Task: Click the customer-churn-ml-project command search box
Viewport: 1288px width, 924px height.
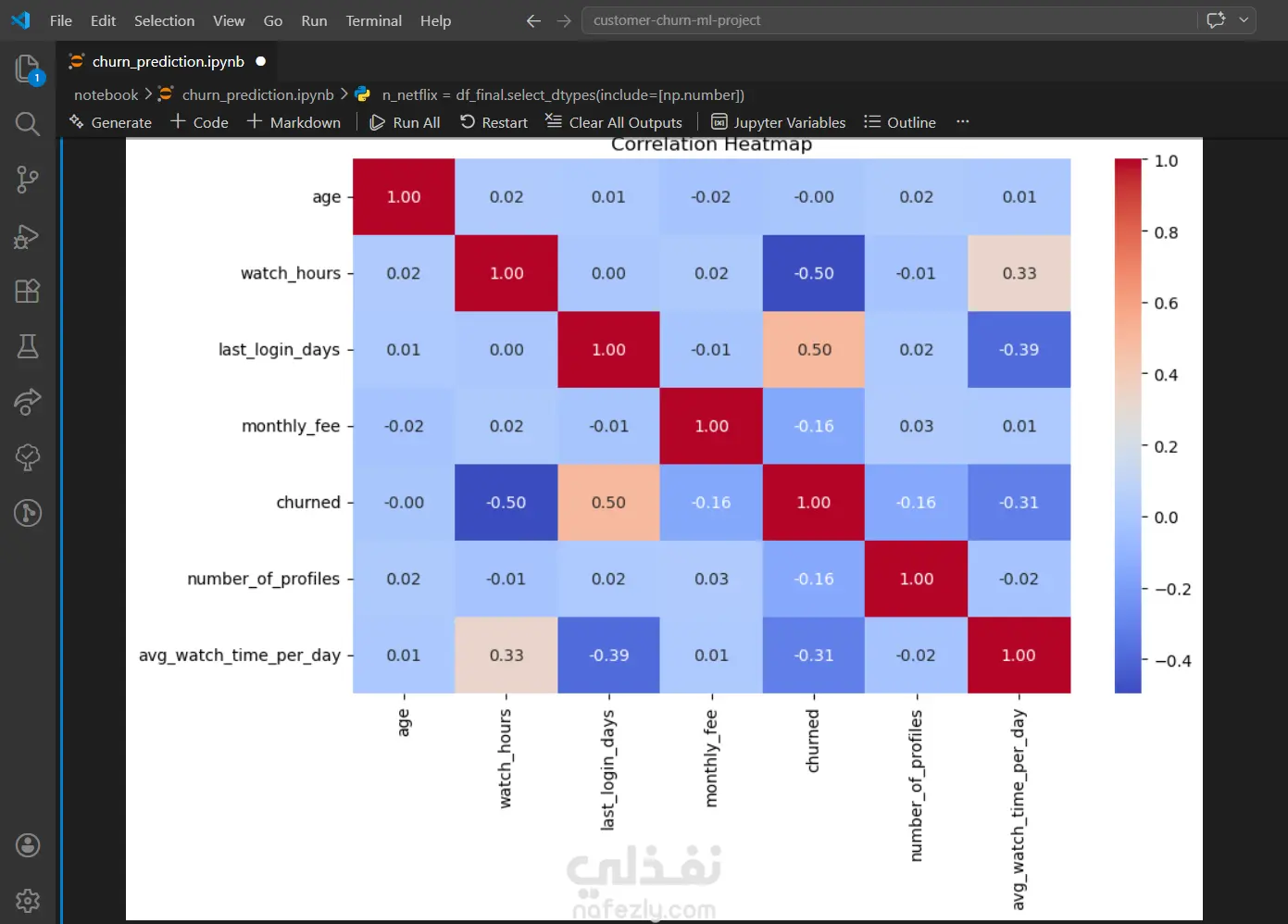Action: tap(889, 20)
